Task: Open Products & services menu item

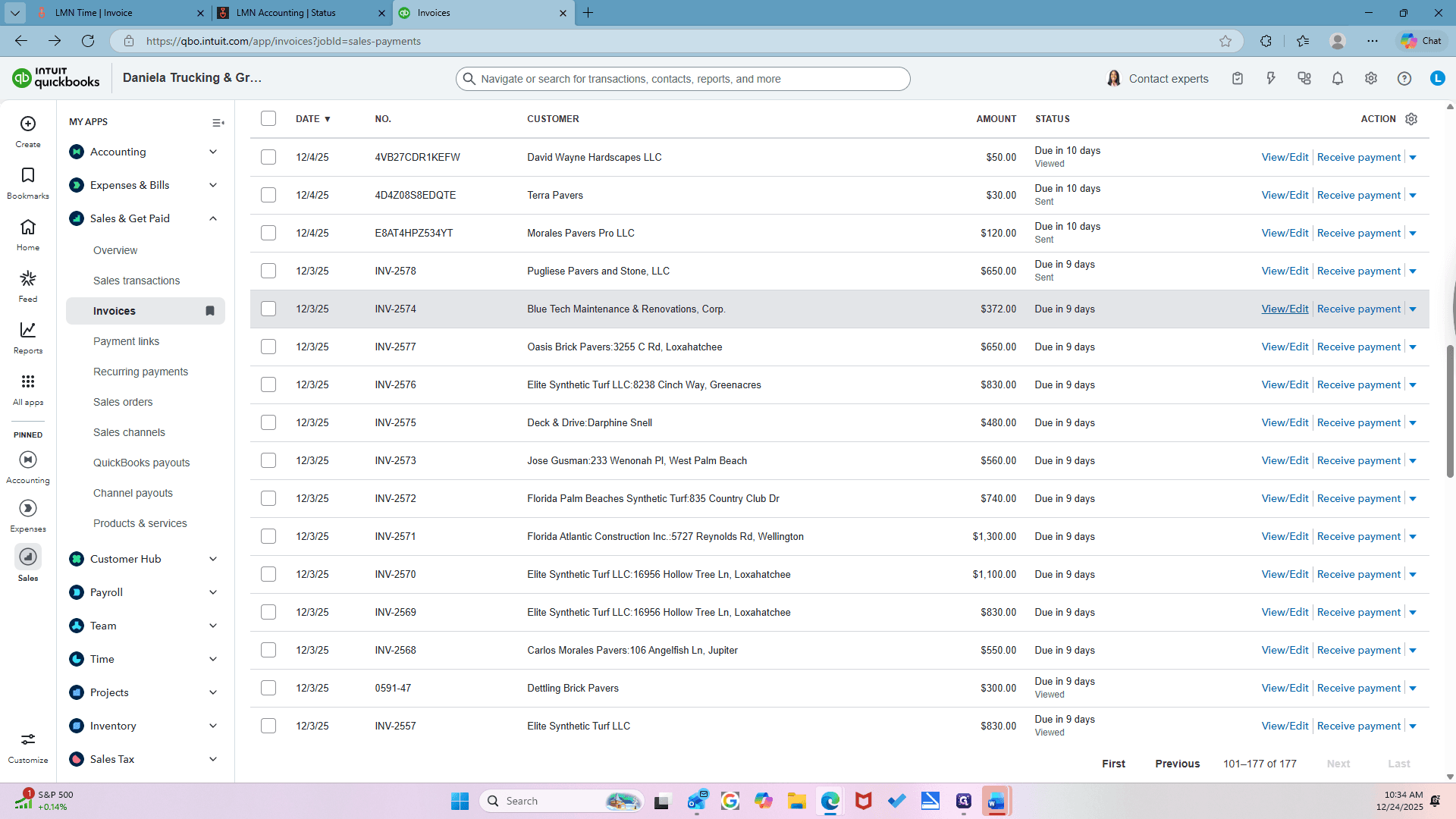Action: coord(140,523)
